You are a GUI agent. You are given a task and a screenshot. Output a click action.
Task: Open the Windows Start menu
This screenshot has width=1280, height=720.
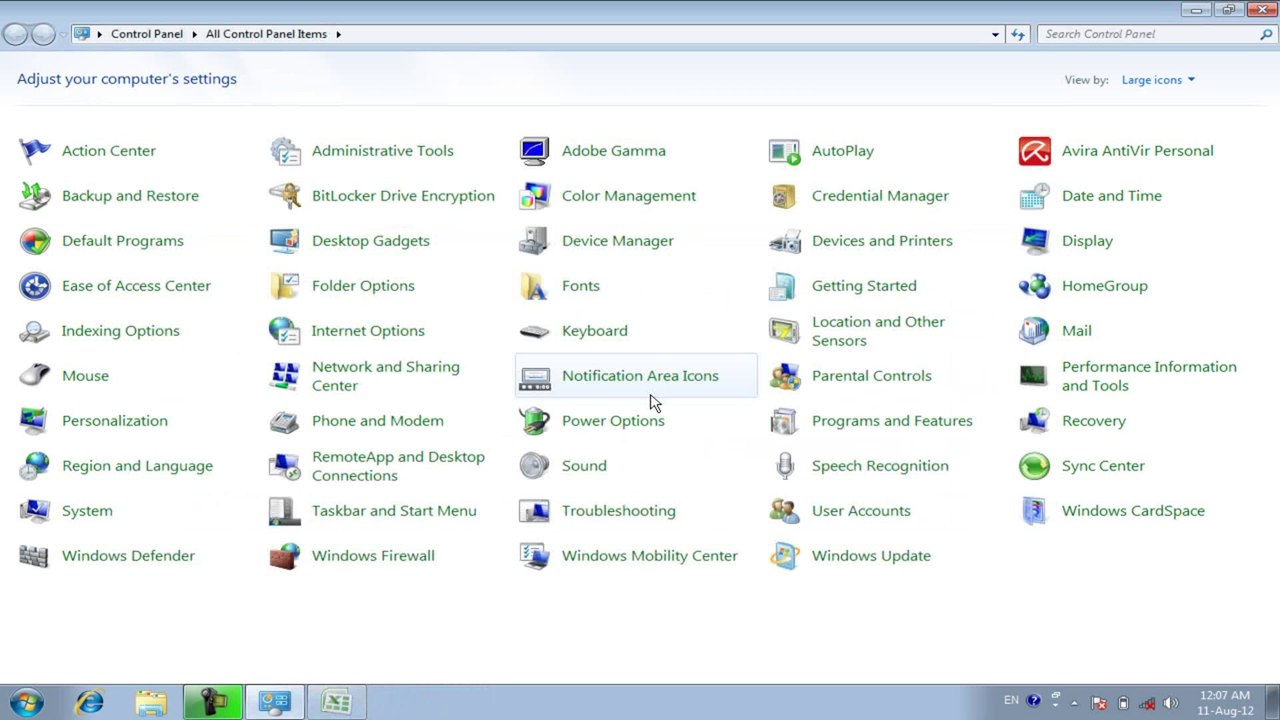[27, 702]
